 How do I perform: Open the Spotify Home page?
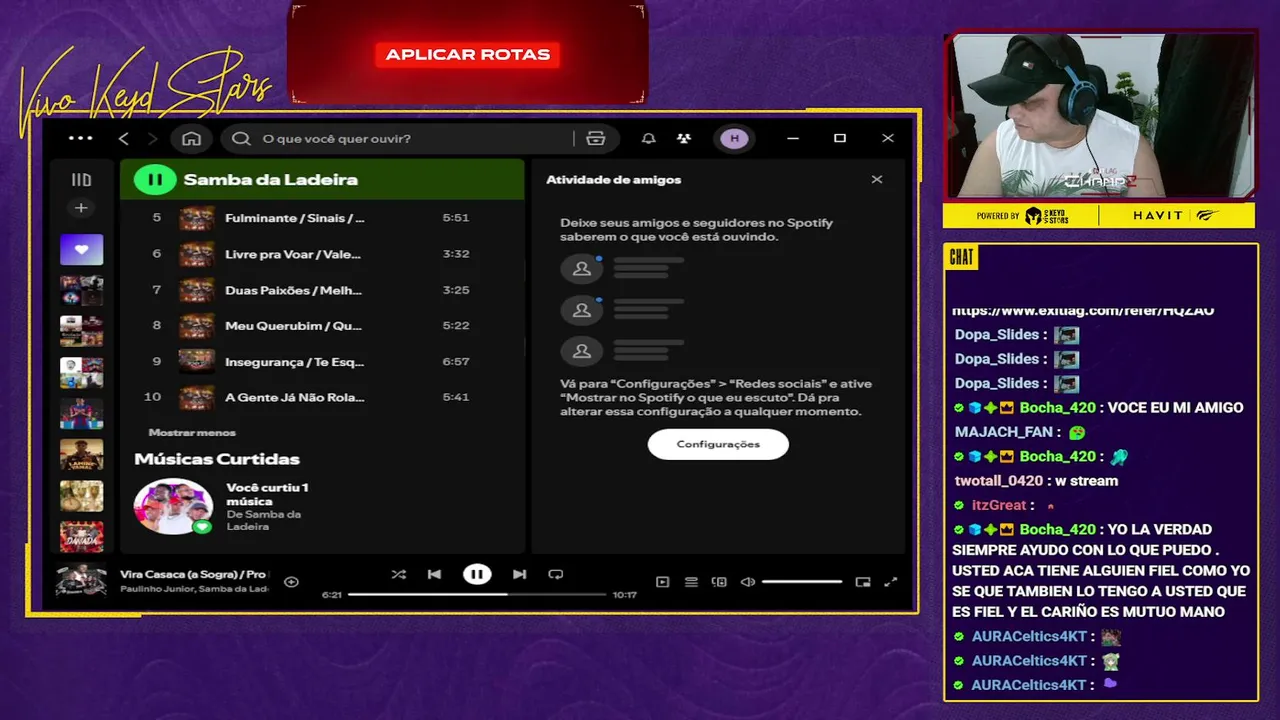(x=192, y=138)
